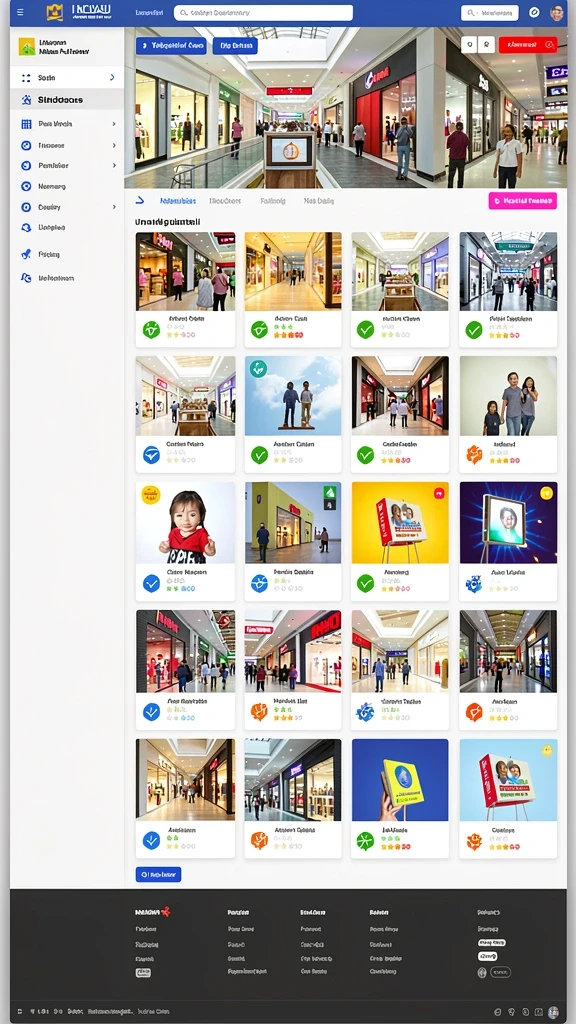Click the green badge on the yellow building thumbnail

coord(330,494)
